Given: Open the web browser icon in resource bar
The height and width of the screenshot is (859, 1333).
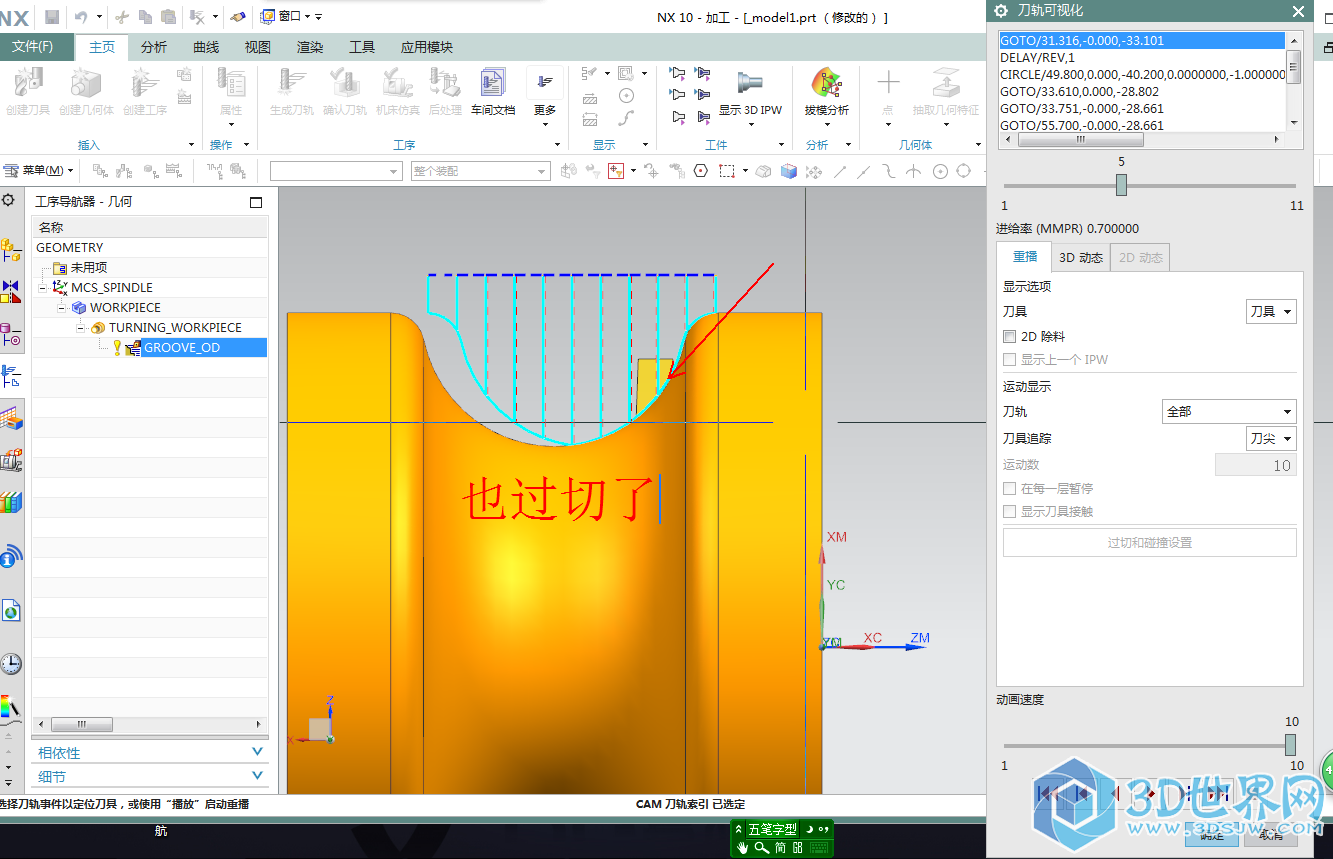Looking at the screenshot, I should tap(11, 610).
